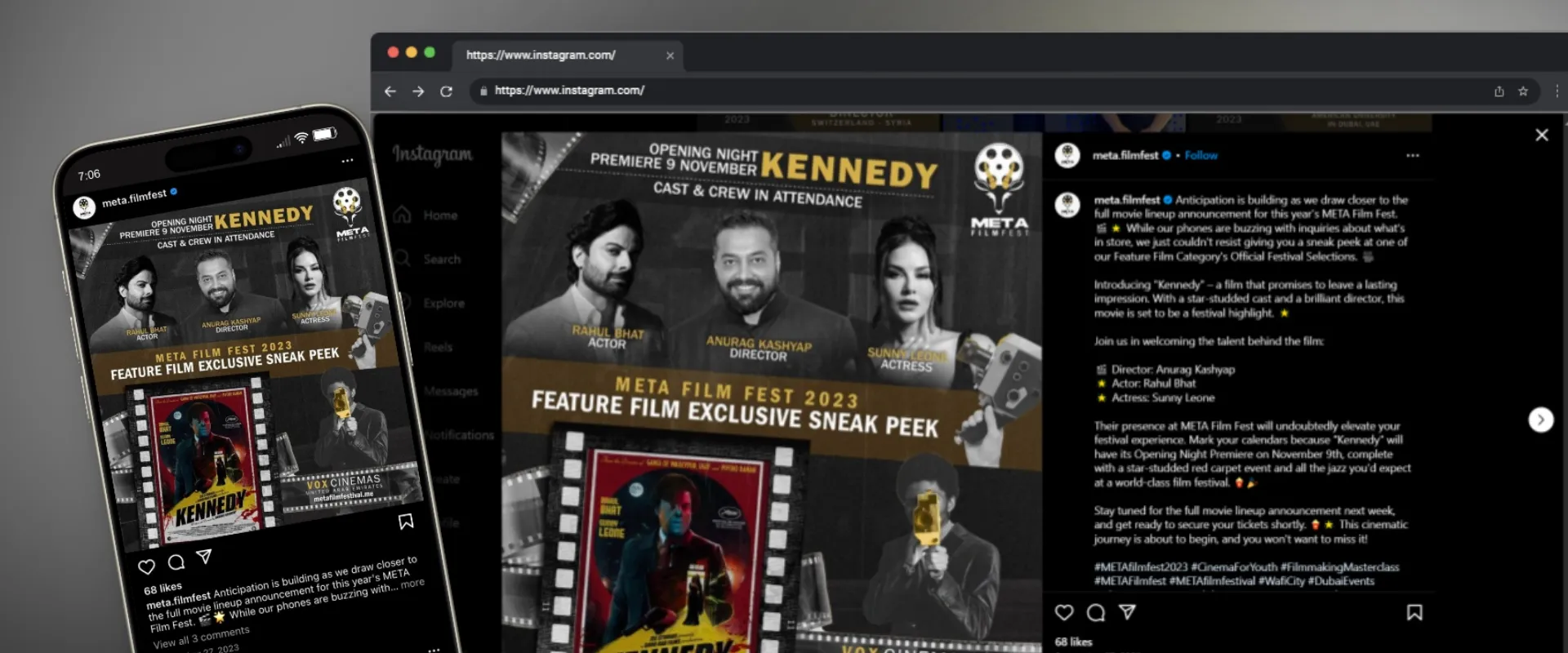Comment using the speech bubble icon
Screen dimensions: 1568x653
tap(1096, 612)
